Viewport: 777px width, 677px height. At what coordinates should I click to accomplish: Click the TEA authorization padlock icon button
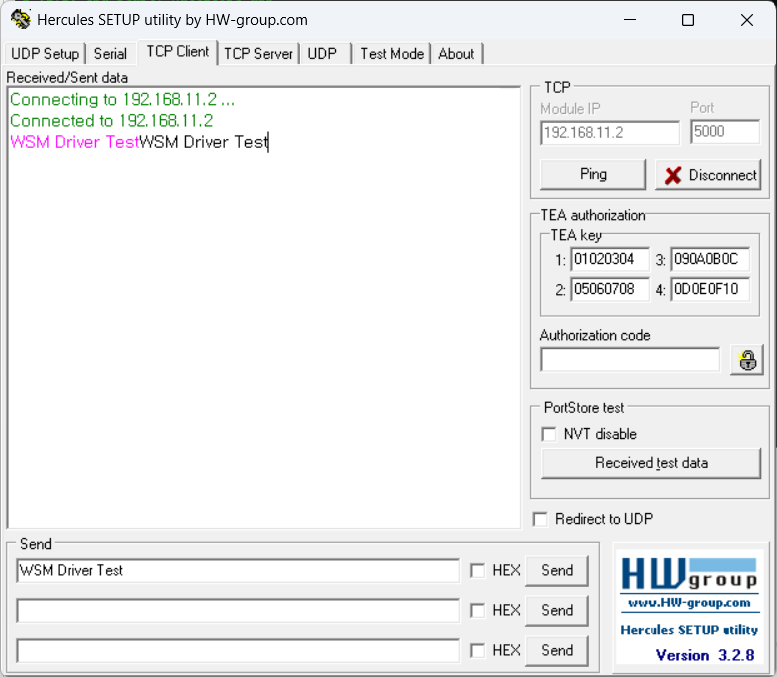click(747, 360)
